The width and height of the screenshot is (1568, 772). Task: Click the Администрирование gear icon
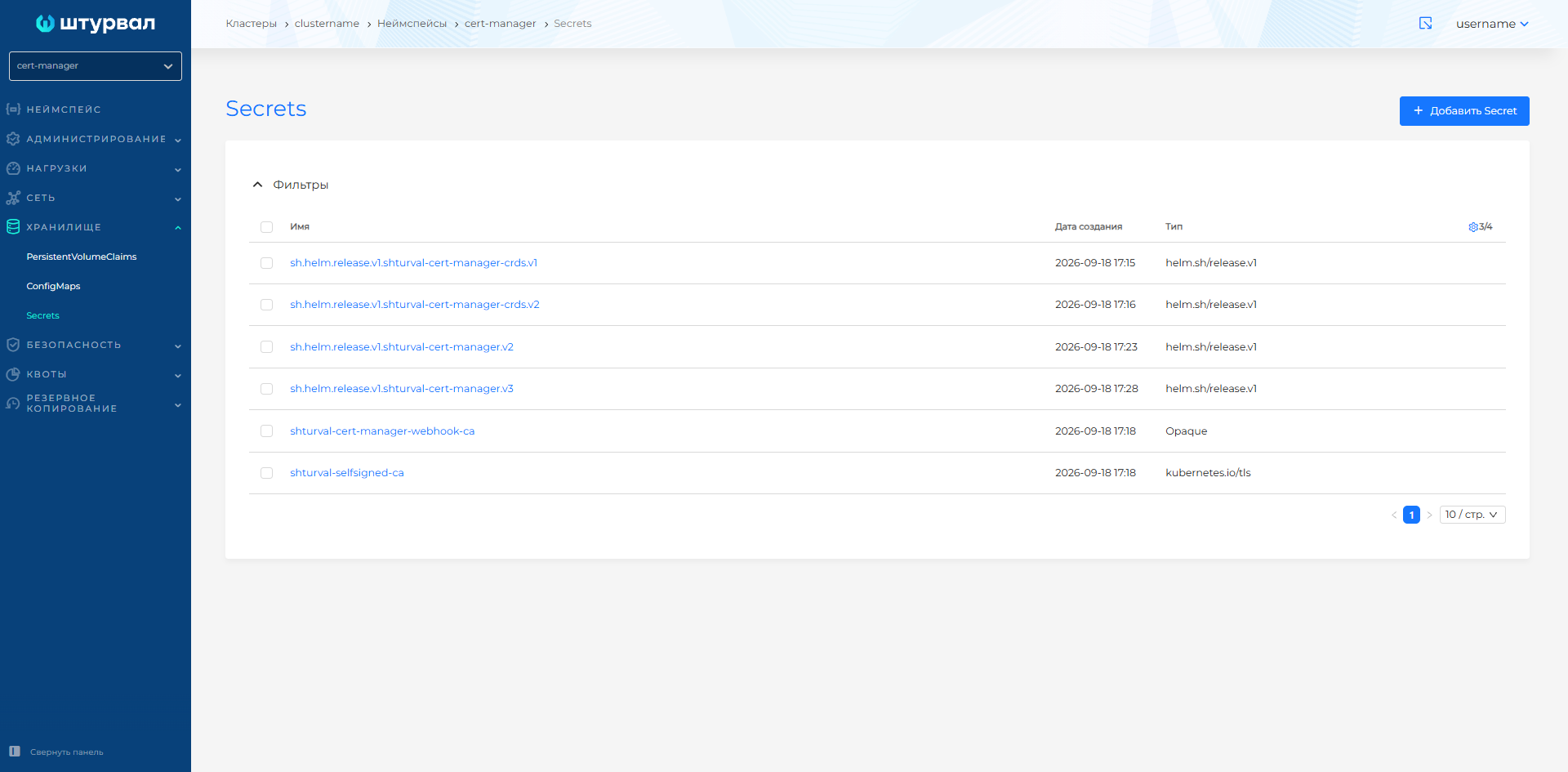(13, 139)
